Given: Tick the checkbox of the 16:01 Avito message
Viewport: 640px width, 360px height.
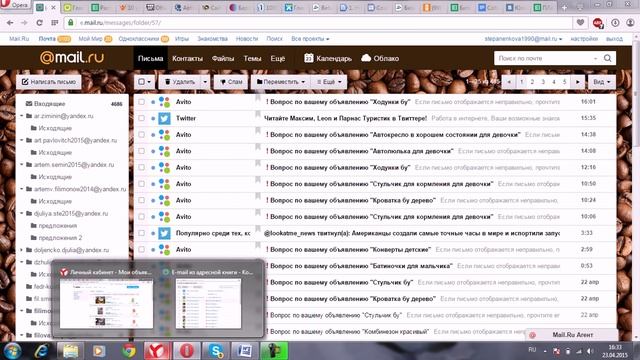Looking at the screenshot, I should [x=141, y=102].
